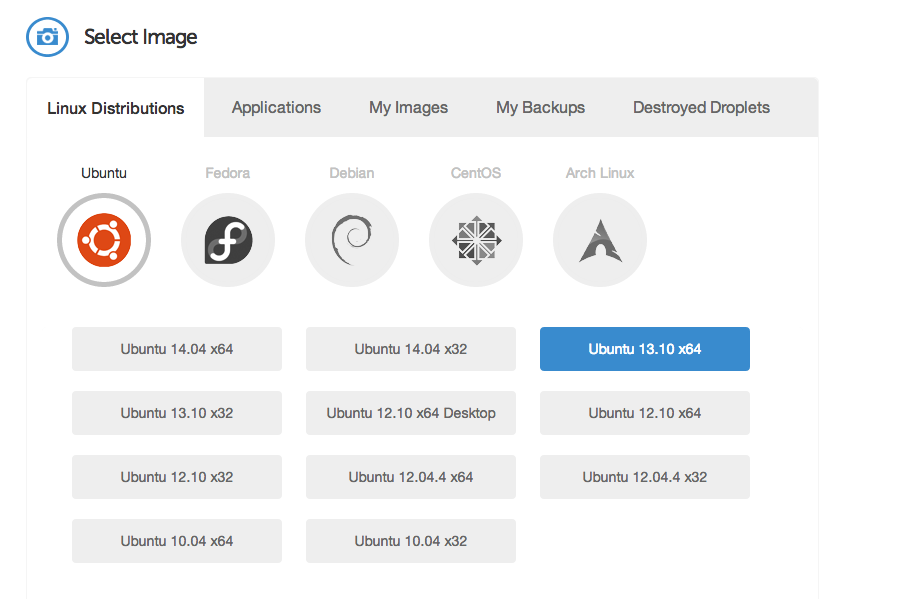Choose Ubuntu 12.10 x32 image
Screen dimensions: 905x599
(177, 477)
